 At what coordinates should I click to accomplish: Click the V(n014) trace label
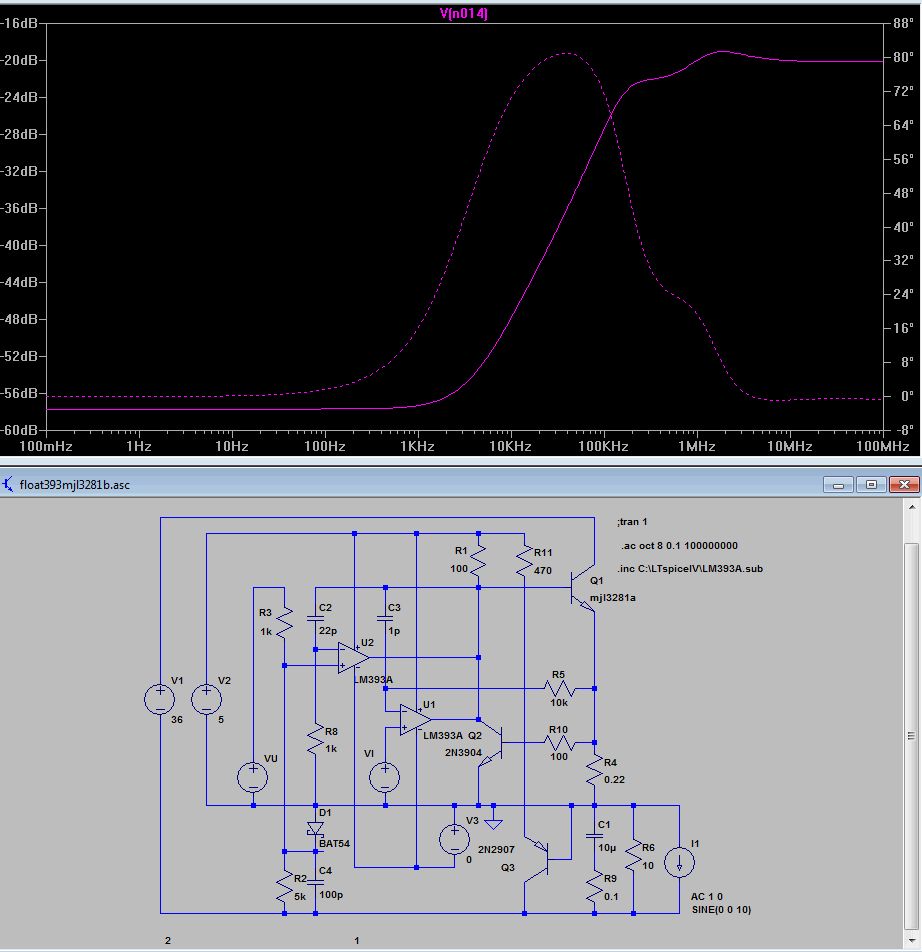click(x=464, y=13)
